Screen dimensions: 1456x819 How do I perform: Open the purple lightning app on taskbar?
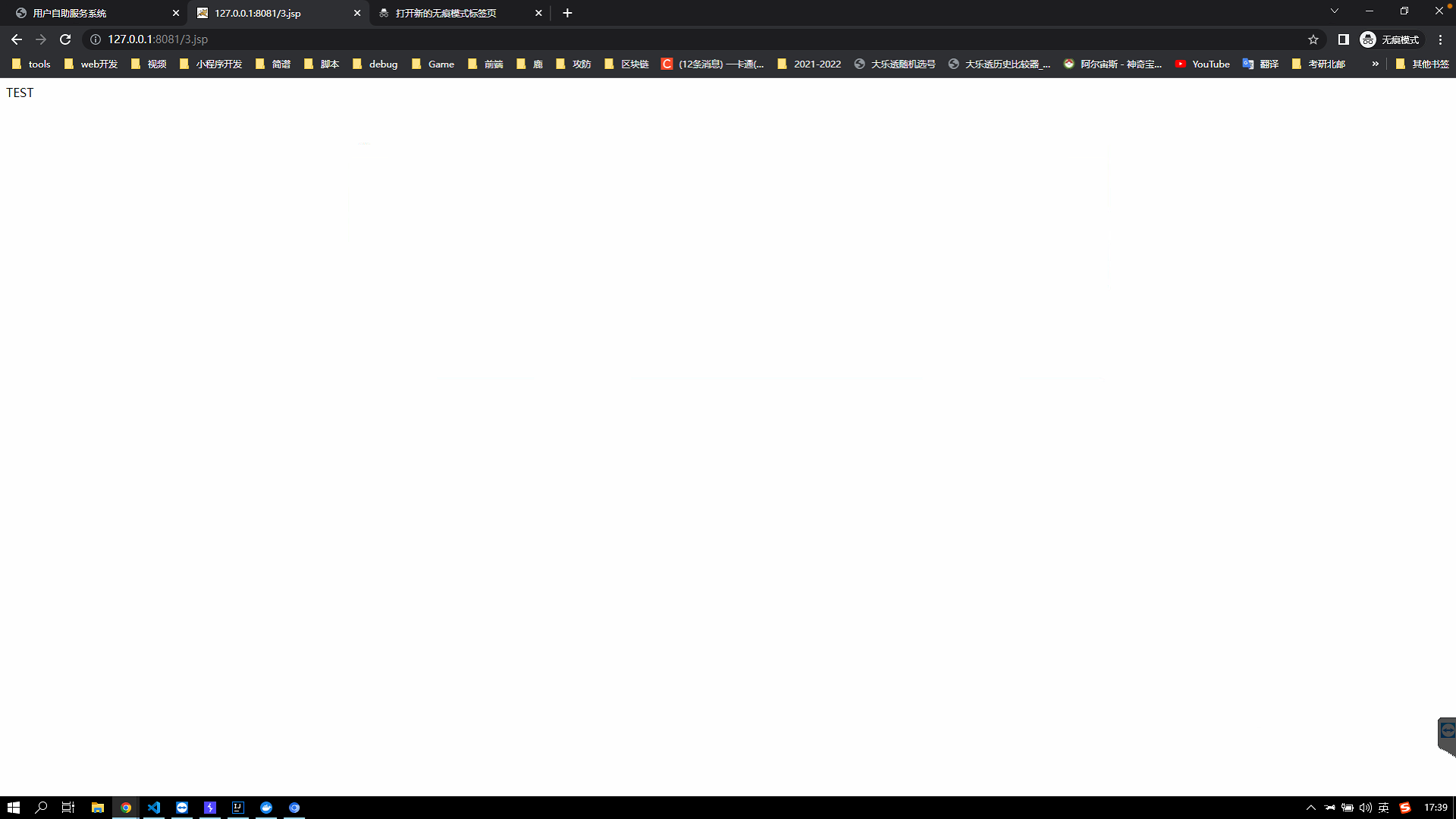210,808
